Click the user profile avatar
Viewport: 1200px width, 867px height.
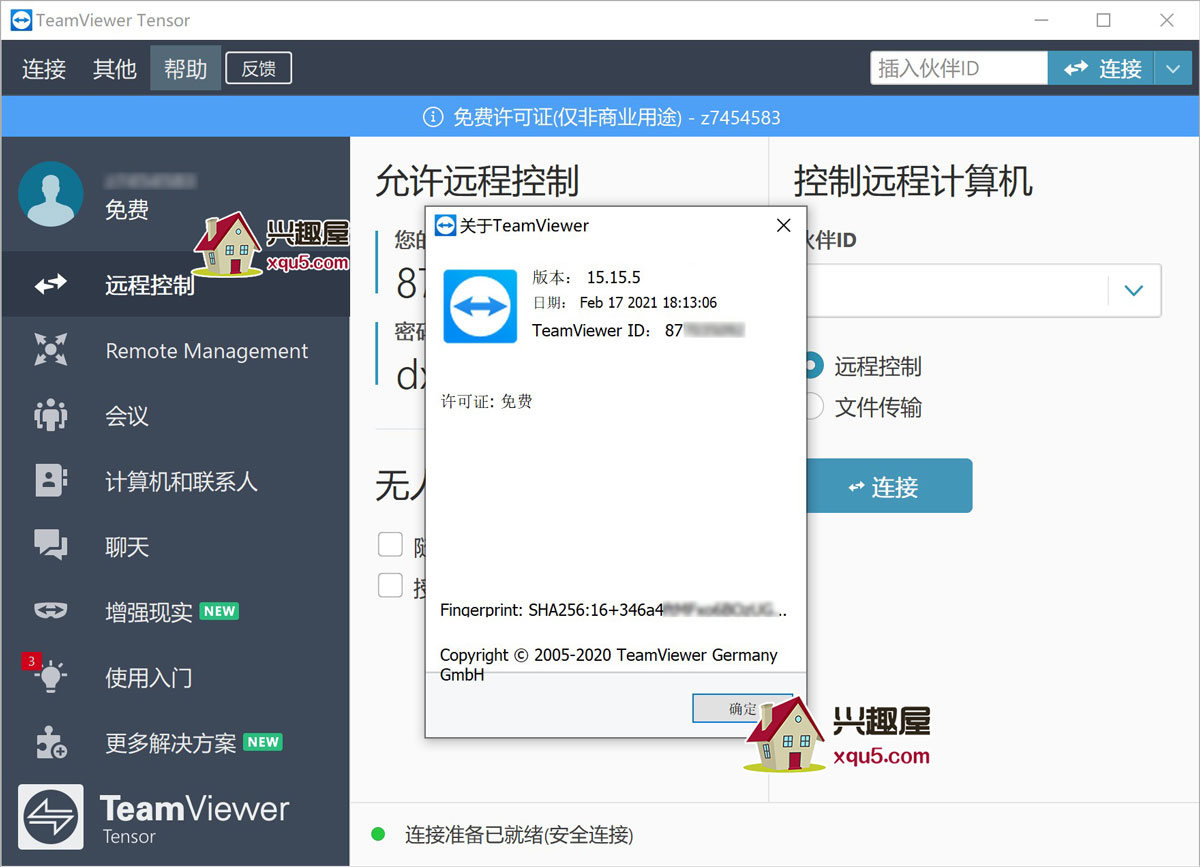click(51, 194)
